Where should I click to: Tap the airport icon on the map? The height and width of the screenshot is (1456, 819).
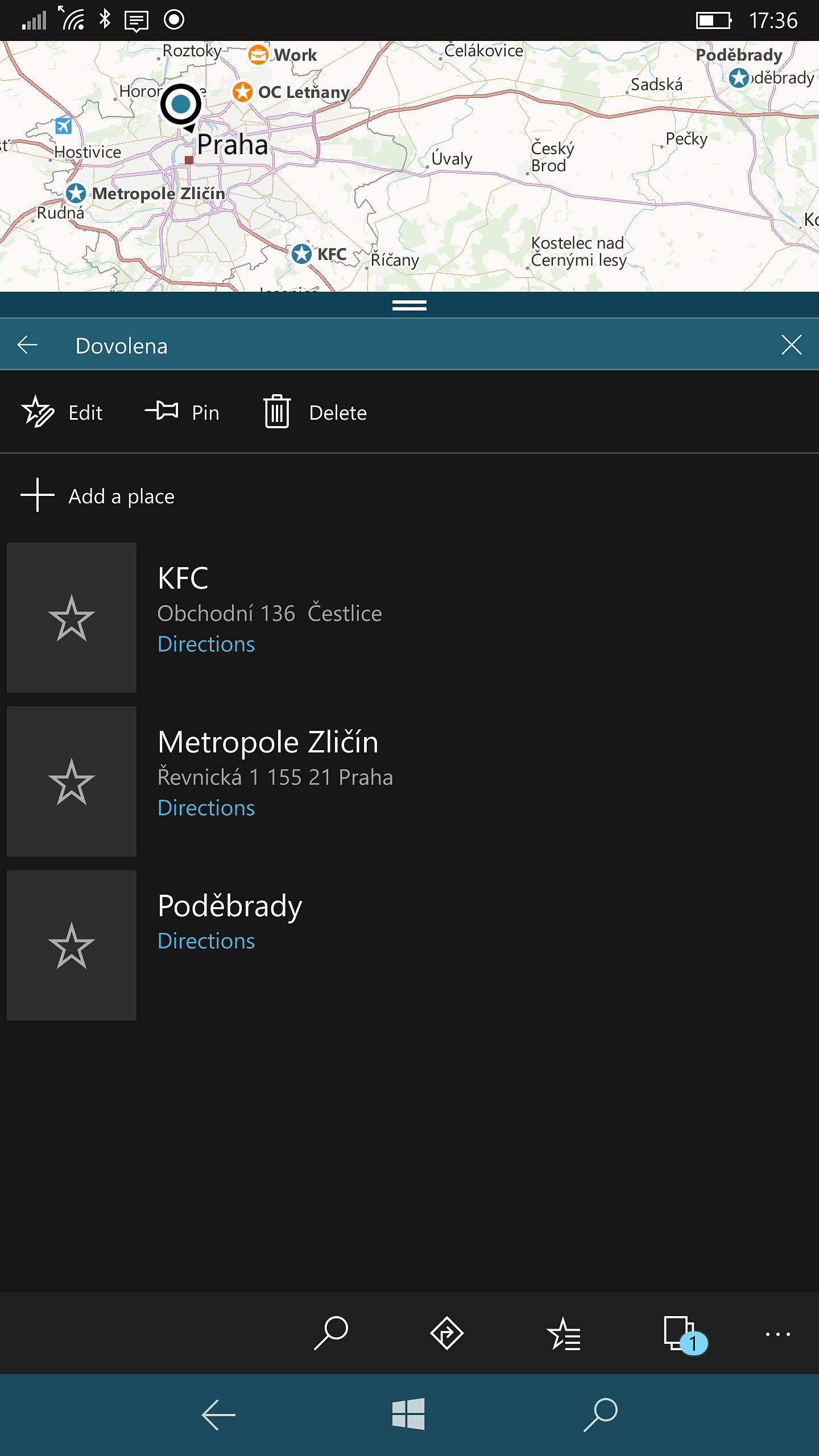point(63,126)
